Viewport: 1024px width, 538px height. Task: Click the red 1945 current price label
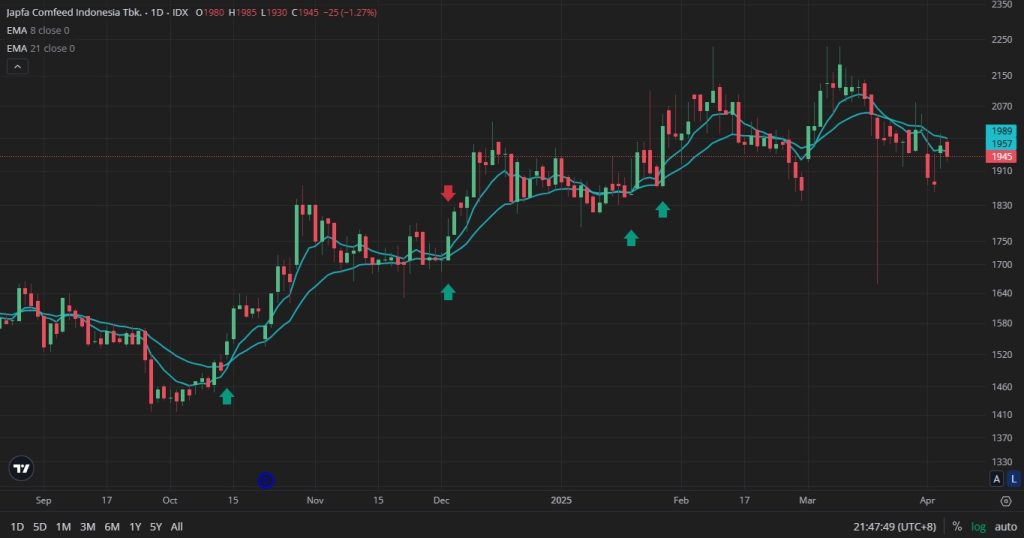(x=1001, y=157)
